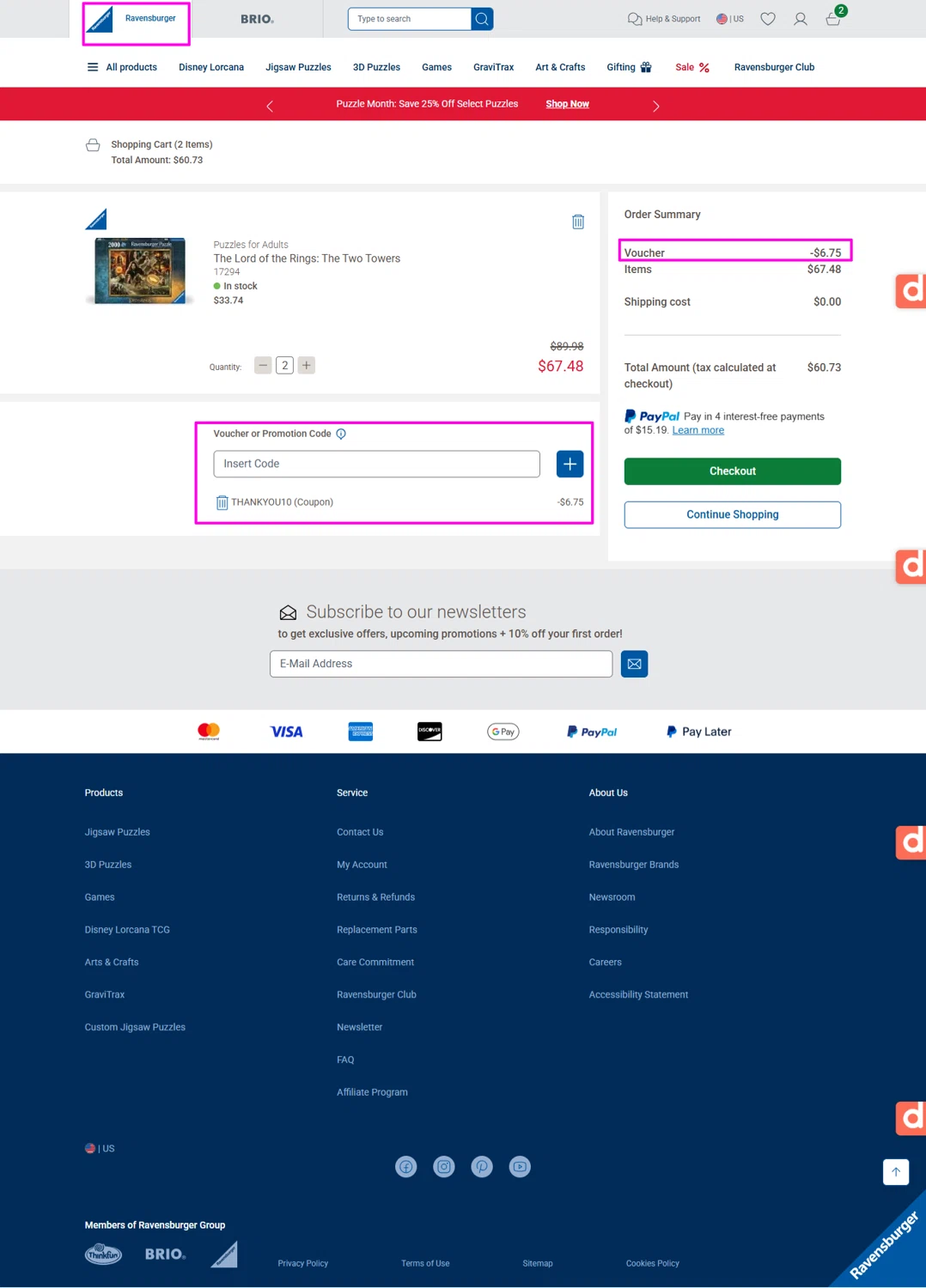926x1288 pixels.
Task: Open the shopping basket icon in header
Action: (x=833, y=18)
